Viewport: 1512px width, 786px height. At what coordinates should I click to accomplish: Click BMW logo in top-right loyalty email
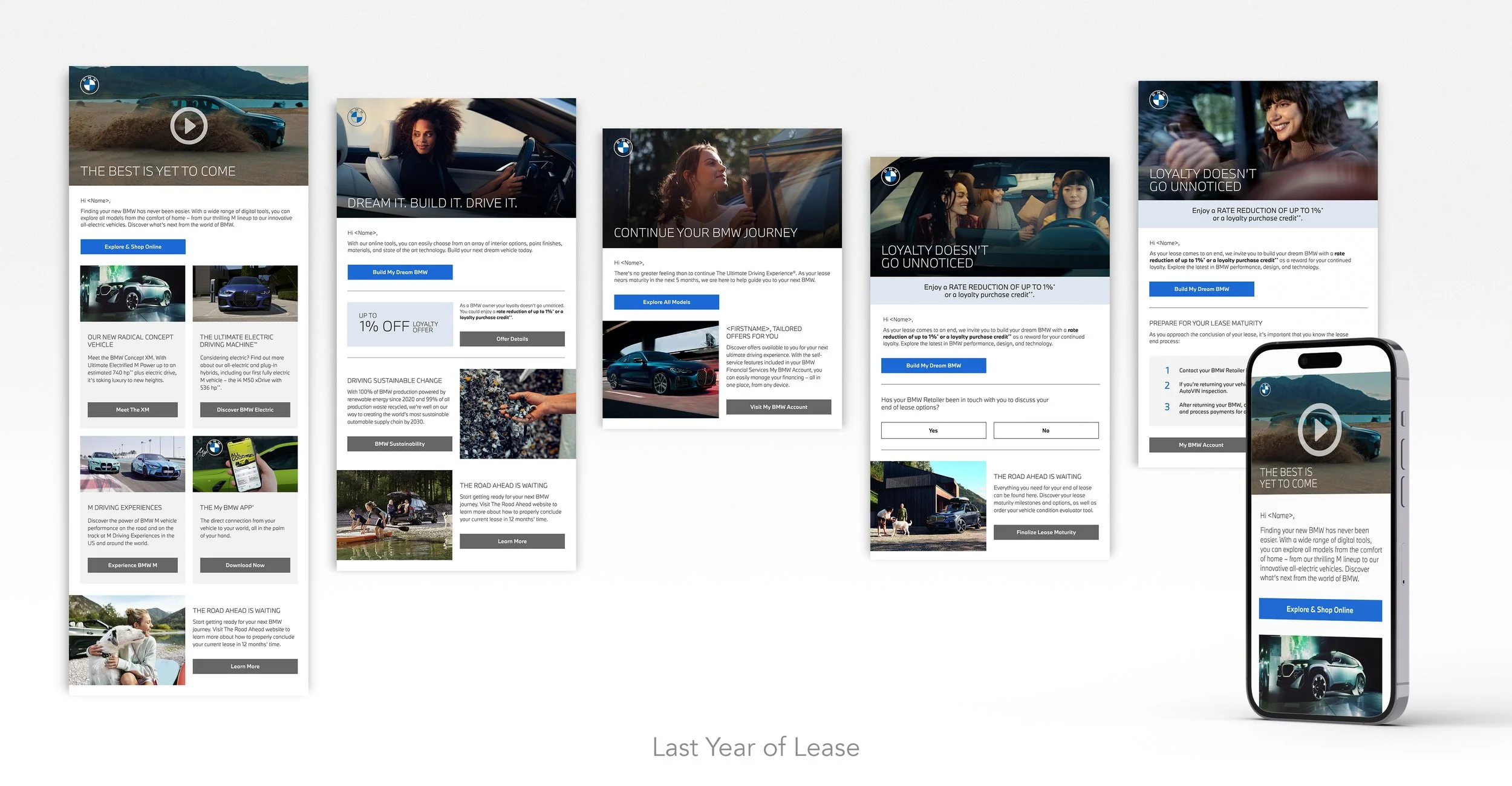click(1159, 100)
